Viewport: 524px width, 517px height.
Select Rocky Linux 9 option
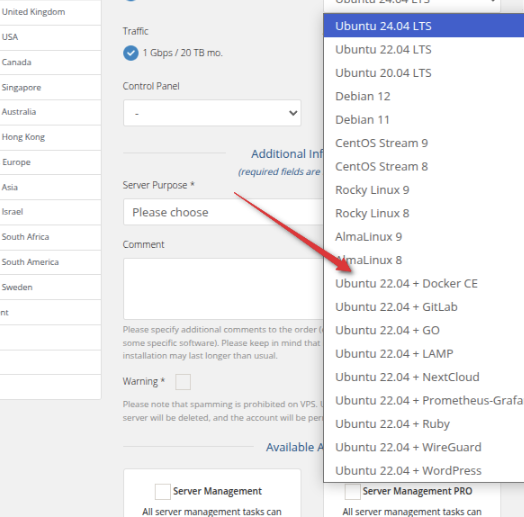424,190
